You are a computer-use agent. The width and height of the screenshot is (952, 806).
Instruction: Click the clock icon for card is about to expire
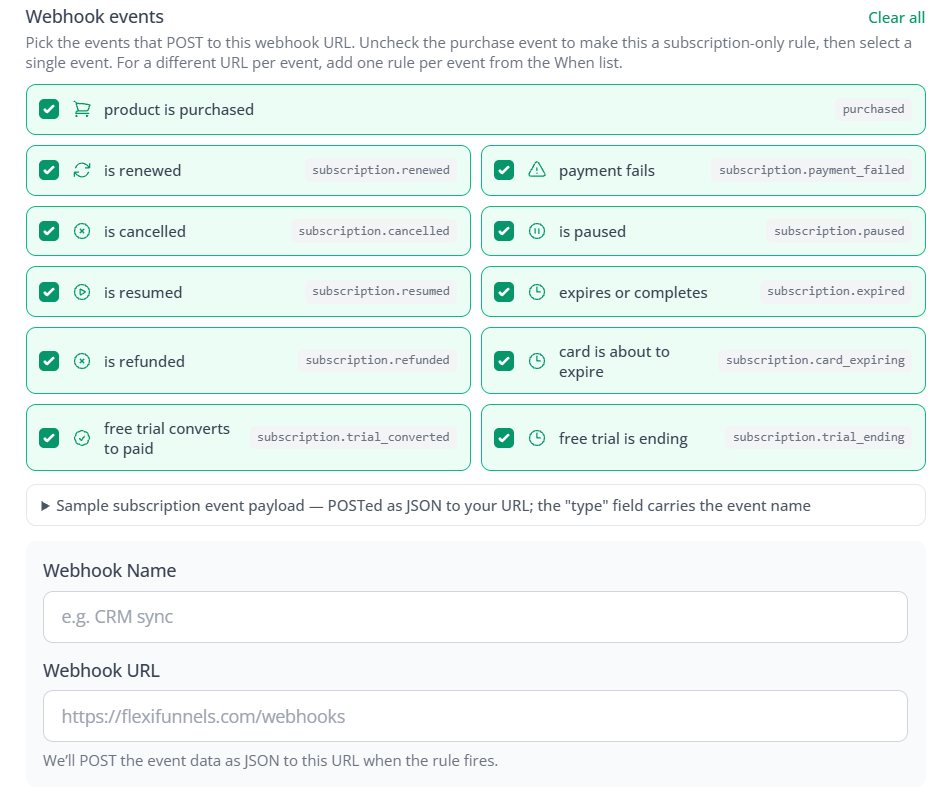coord(537,361)
